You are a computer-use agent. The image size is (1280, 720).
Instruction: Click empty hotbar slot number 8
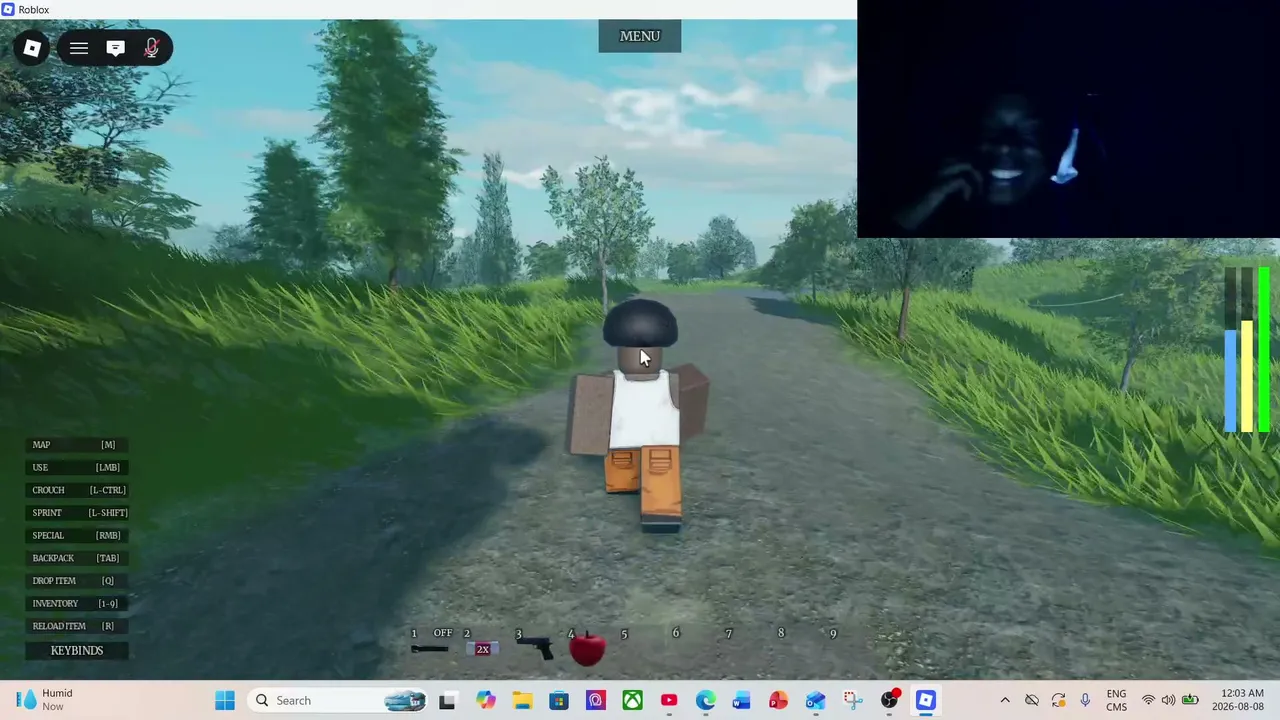pos(797,648)
